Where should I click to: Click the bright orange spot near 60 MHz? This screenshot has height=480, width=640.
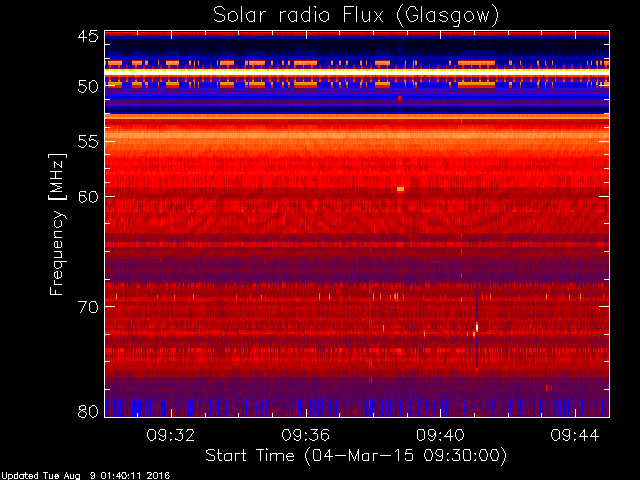[x=400, y=189]
